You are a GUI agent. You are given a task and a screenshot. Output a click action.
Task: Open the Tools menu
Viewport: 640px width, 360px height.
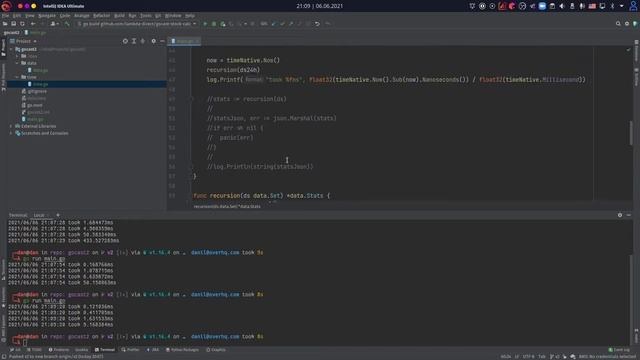[146, 16]
